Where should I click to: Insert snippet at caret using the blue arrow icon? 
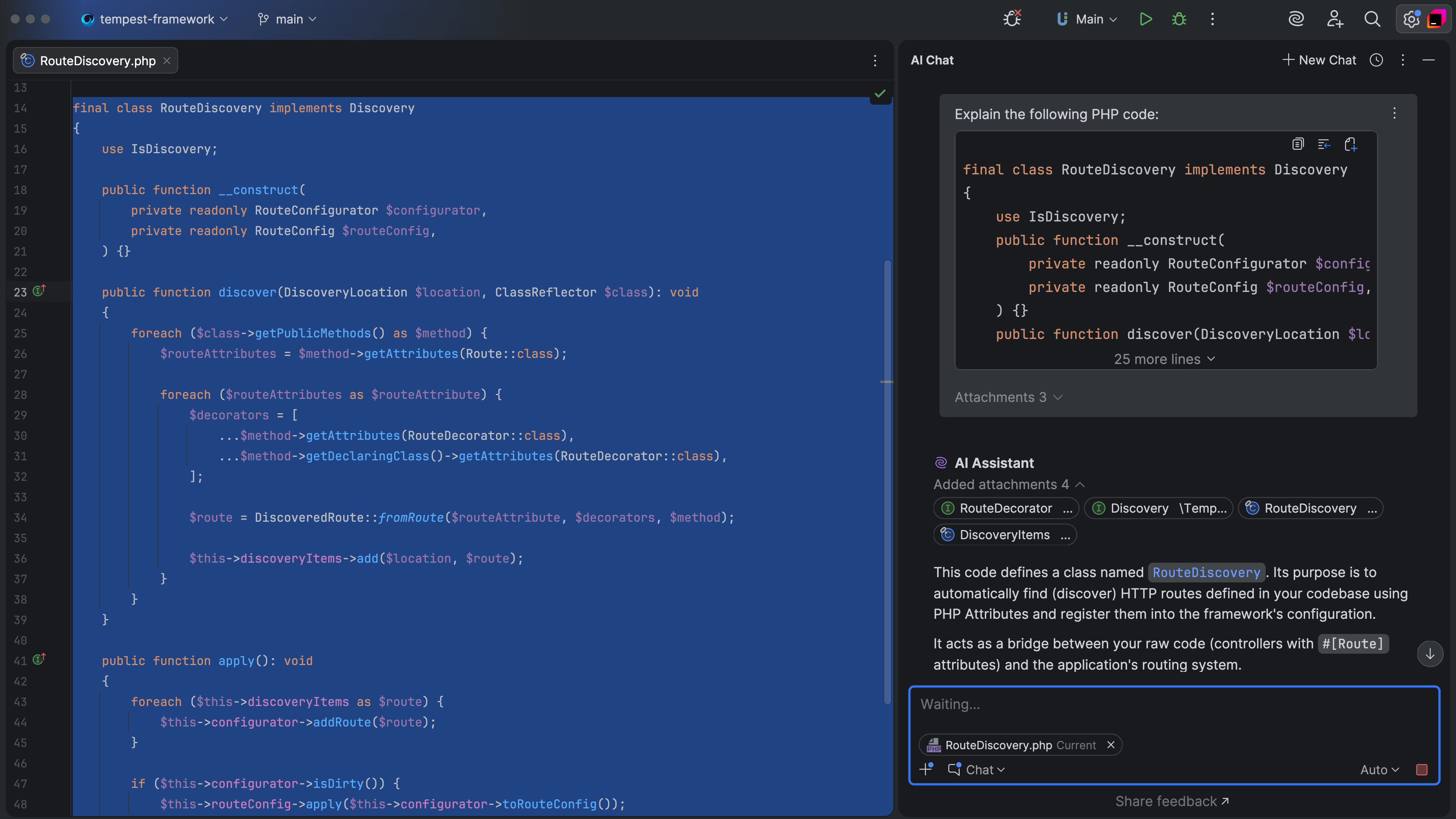tap(1324, 144)
